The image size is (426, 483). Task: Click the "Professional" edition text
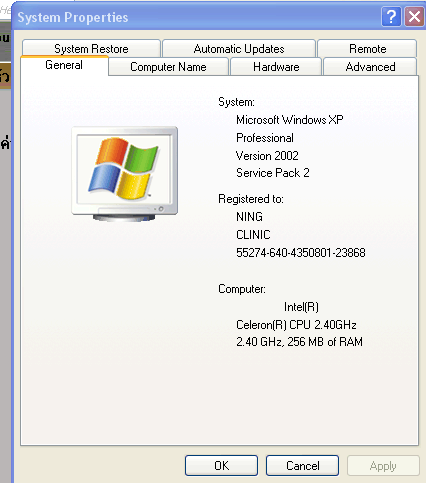265,138
